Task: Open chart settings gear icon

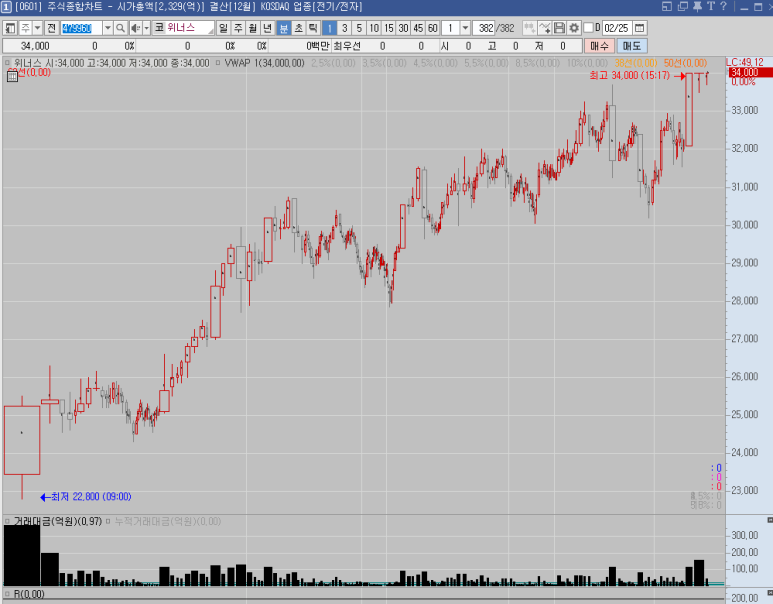Action: [x=574, y=28]
